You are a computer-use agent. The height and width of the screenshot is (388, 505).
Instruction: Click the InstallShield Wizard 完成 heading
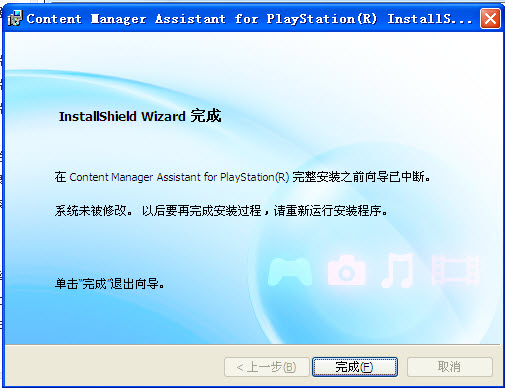tap(140, 116)
